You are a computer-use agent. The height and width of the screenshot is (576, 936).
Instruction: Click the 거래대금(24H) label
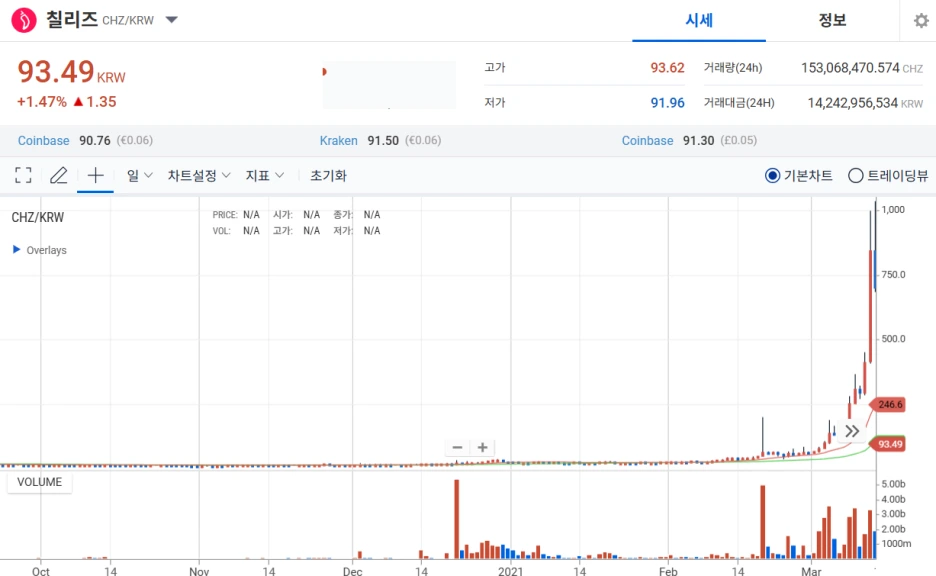pos(739,103)
